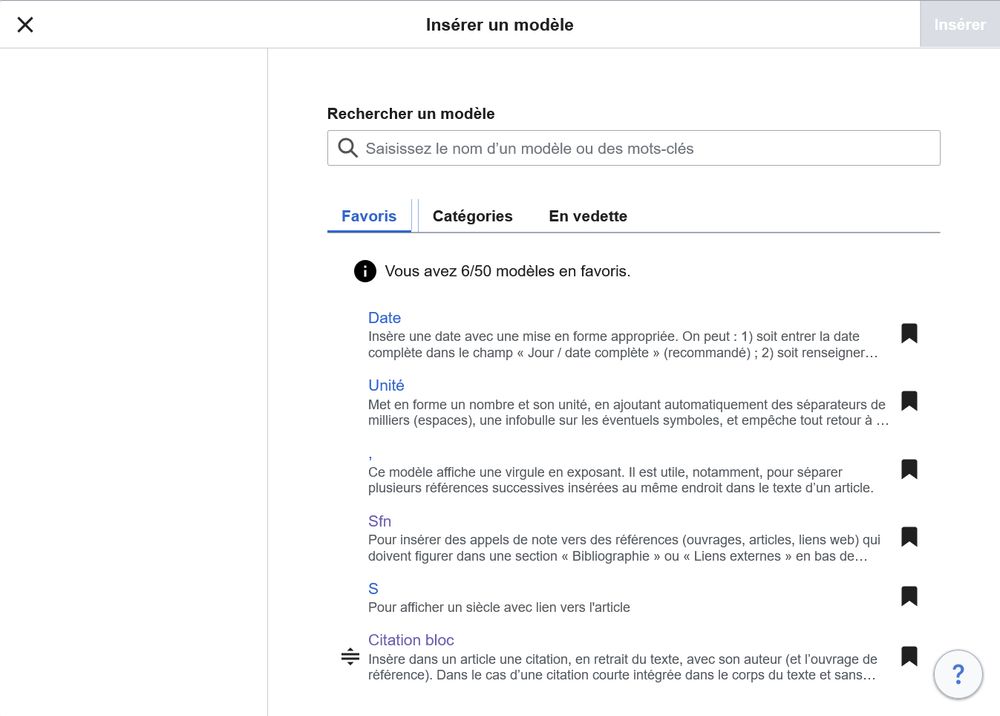Open the help question mark button
This screenshot has width=1000, height=716.
(x=958, y=674)
